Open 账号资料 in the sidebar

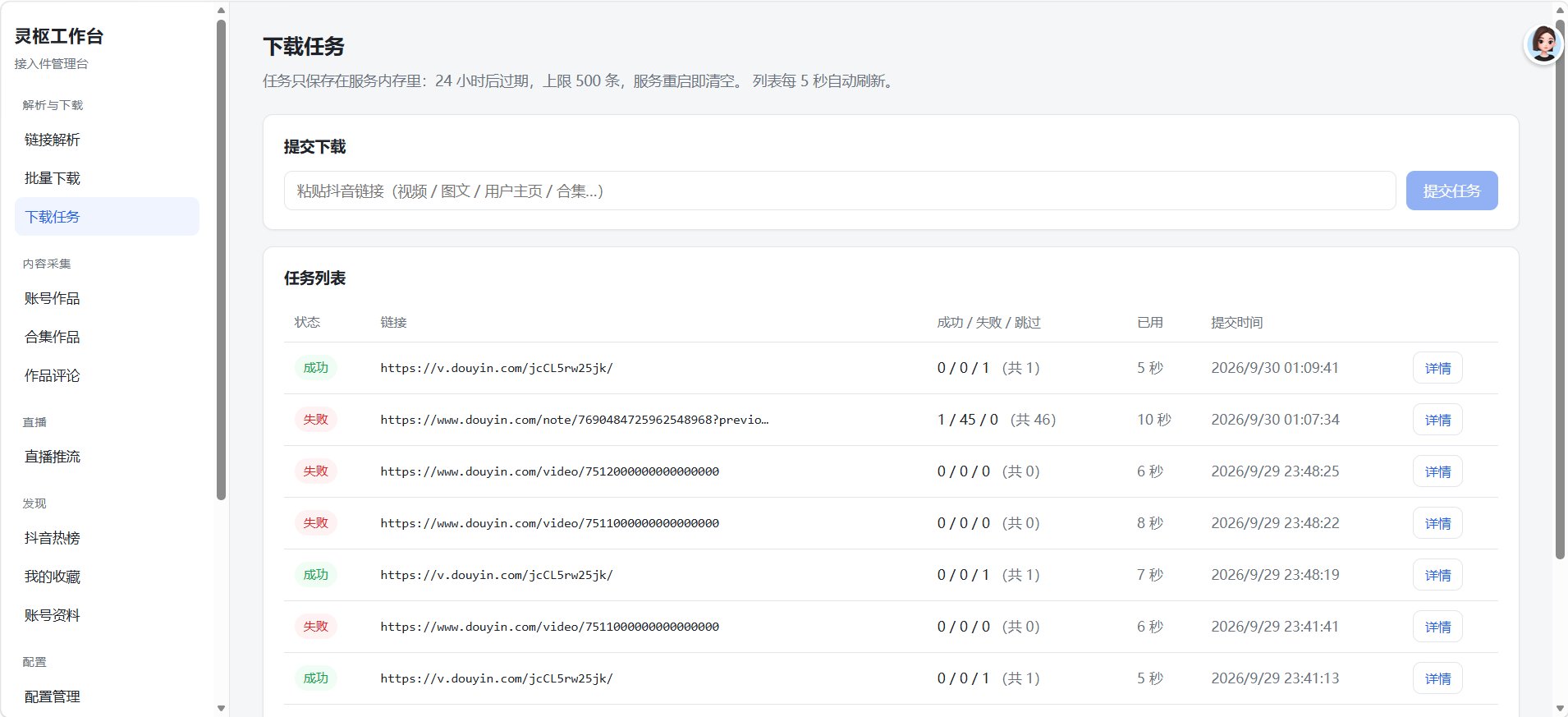(107, 615)
